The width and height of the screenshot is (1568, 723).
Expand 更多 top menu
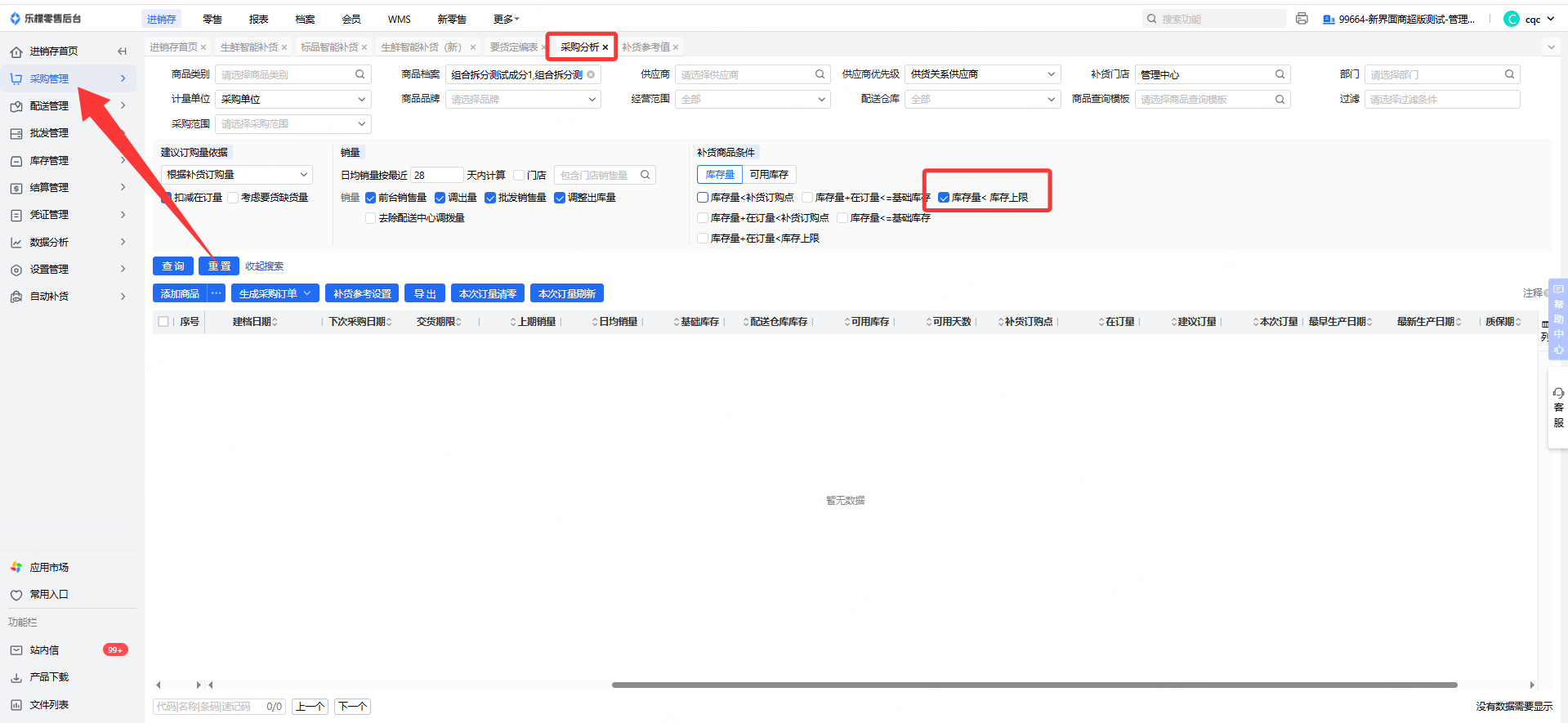pos(506,19)
